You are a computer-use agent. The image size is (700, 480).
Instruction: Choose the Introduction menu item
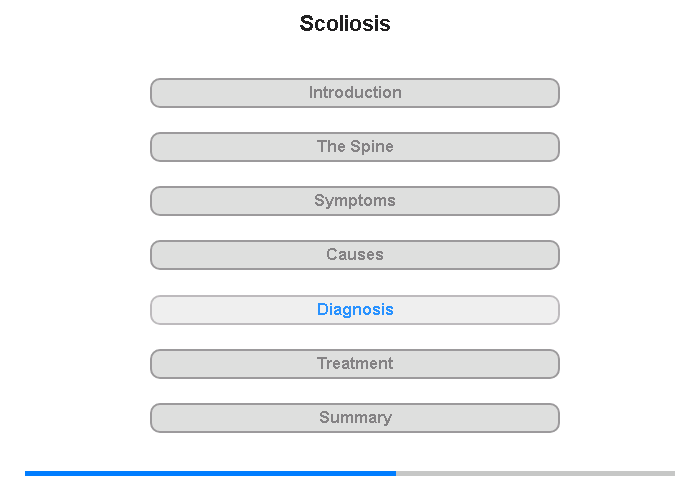click(x=355, y=93)
